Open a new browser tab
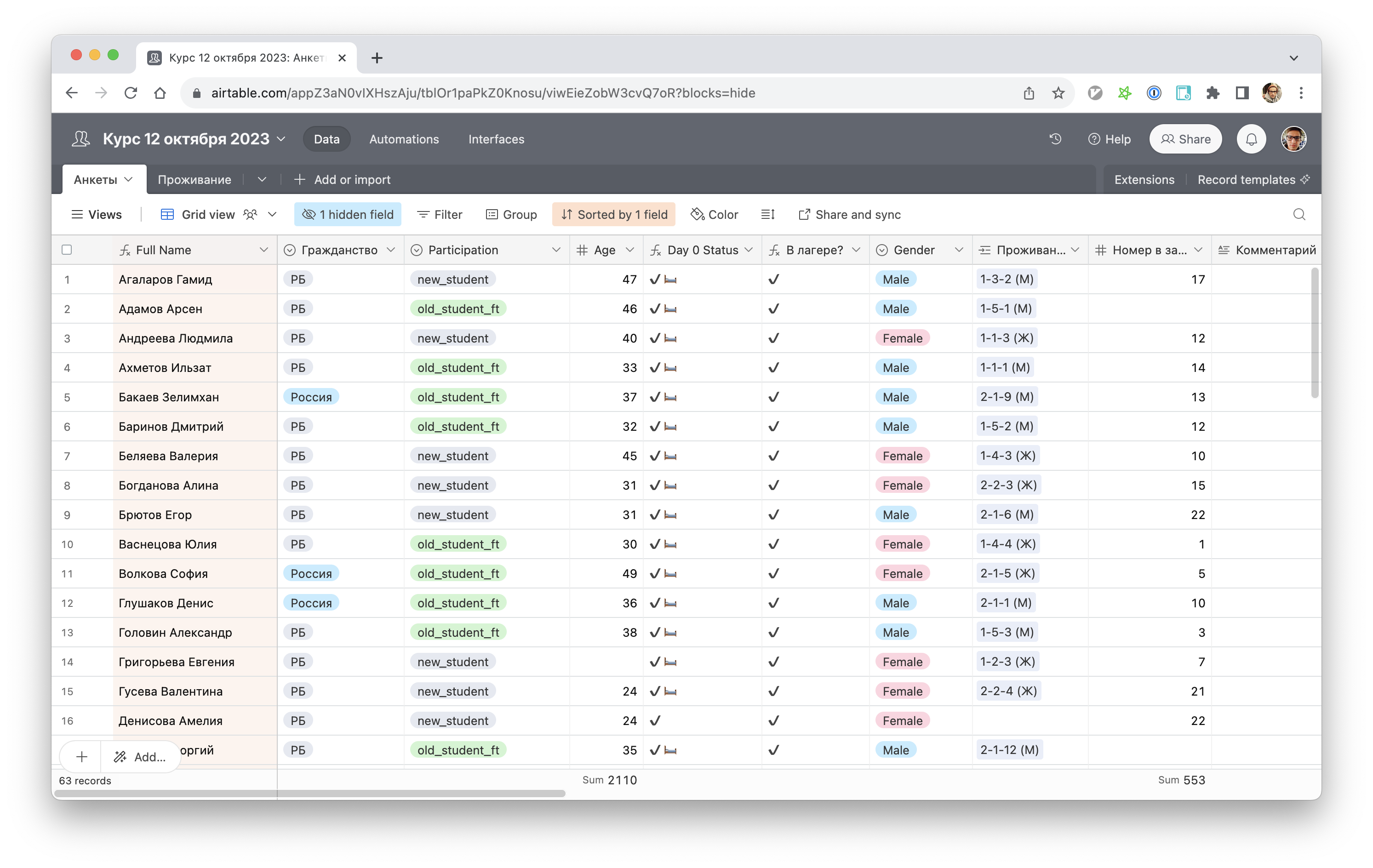Screen dimensions: 1373x868 point(377,57)
